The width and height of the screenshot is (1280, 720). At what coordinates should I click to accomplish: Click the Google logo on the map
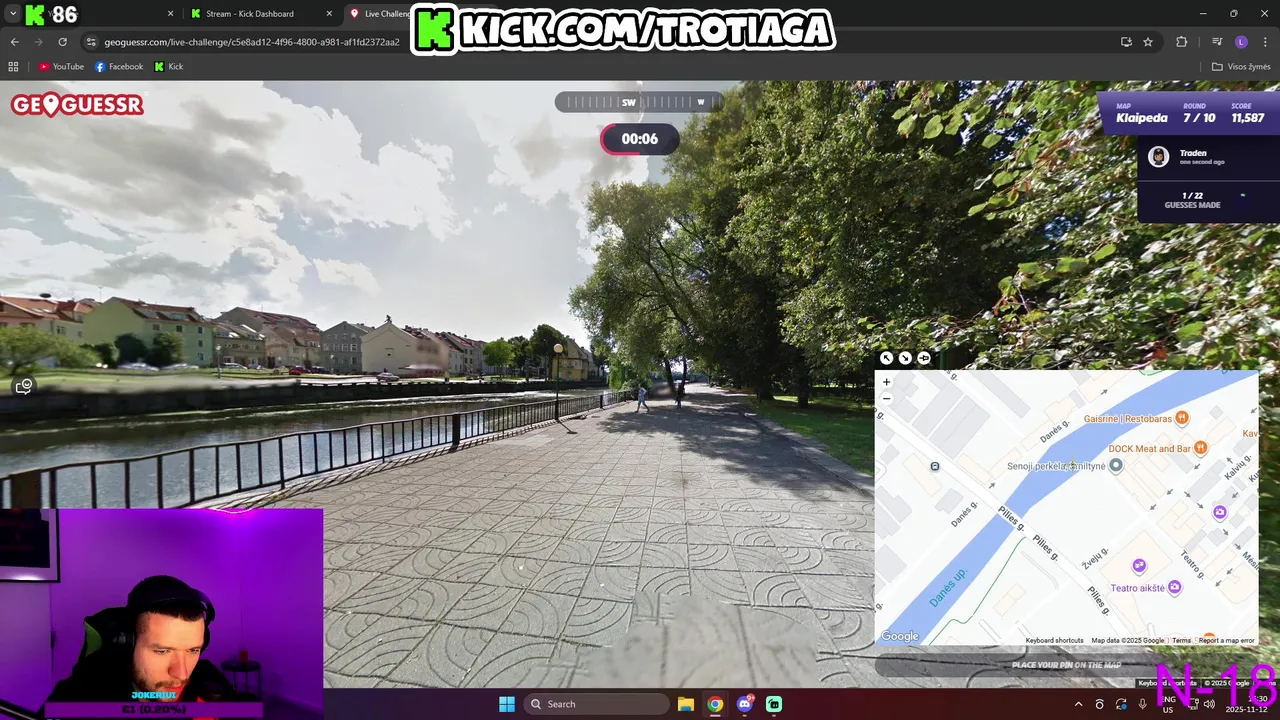click(x=900, y=636)
